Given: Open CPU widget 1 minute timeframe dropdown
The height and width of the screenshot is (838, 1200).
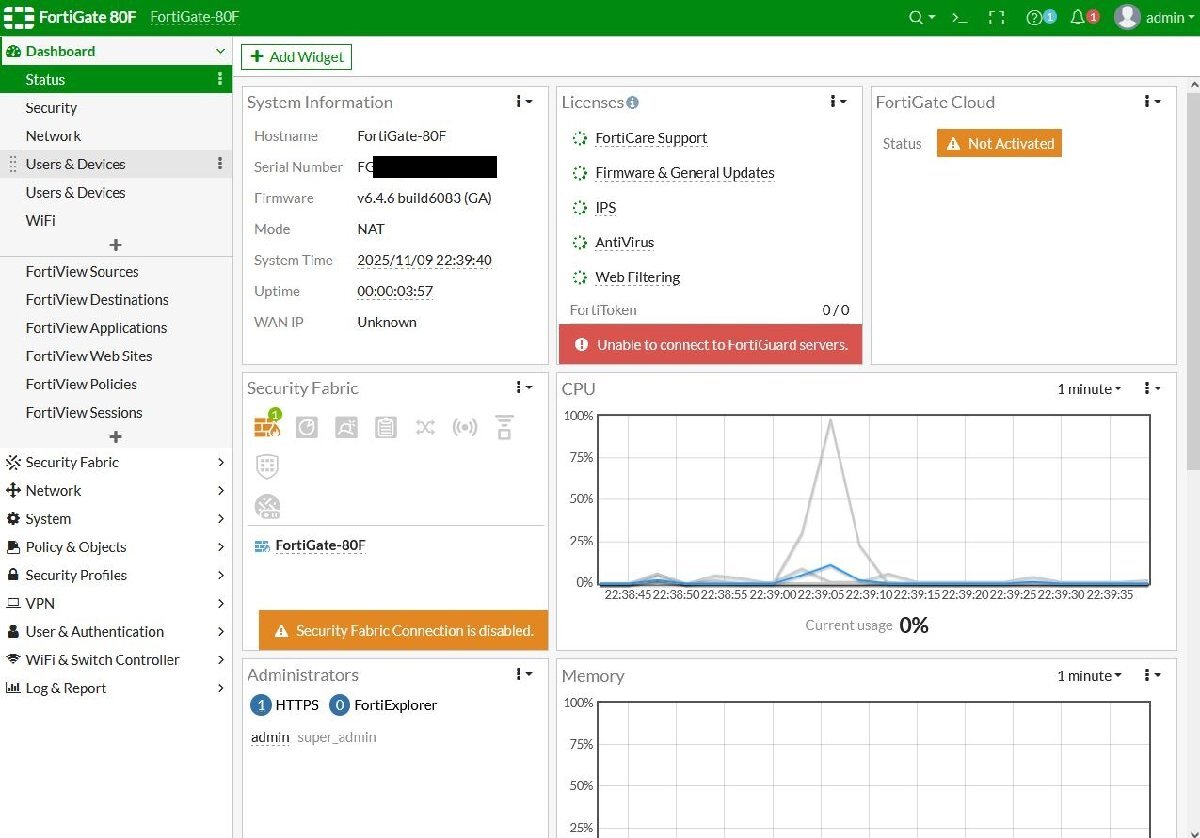Looking at the screenshot, I should (1089, 389).
